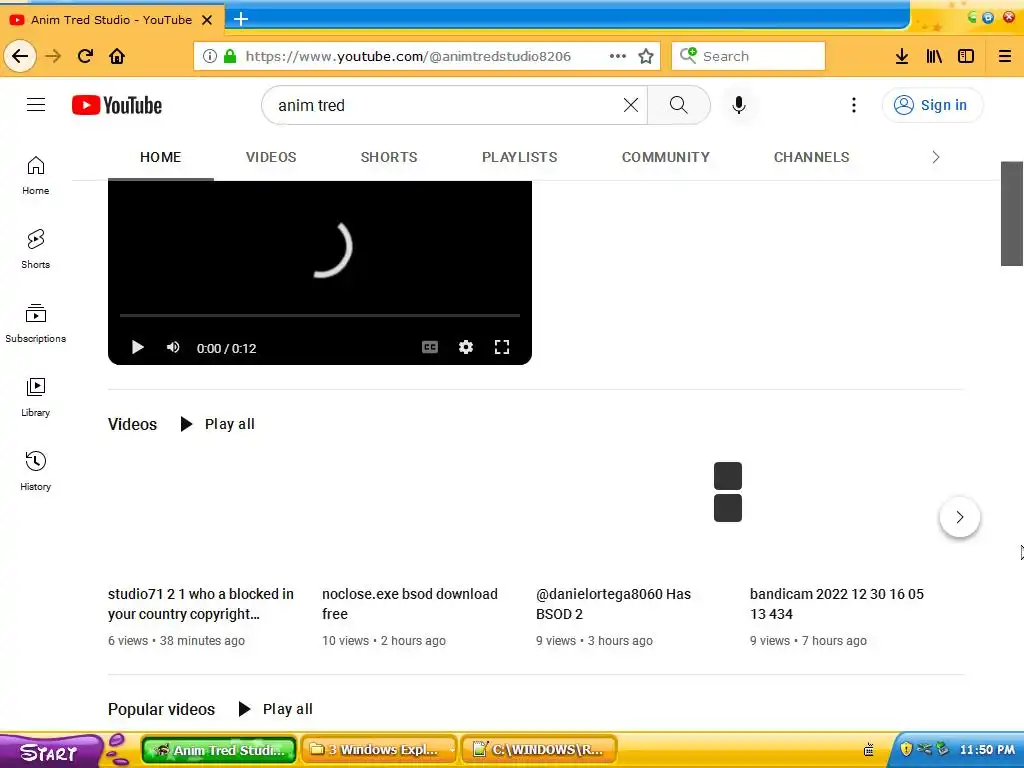Mute the featured video volume
Screen dimensions: 1024x768
click(x=173, y=347)
